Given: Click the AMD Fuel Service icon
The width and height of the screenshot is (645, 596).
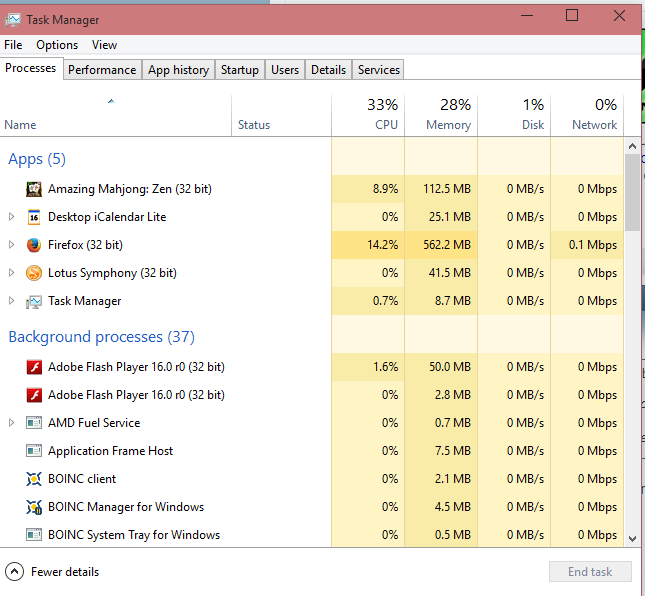Looking at the screenshot, I should click(34, 422).
